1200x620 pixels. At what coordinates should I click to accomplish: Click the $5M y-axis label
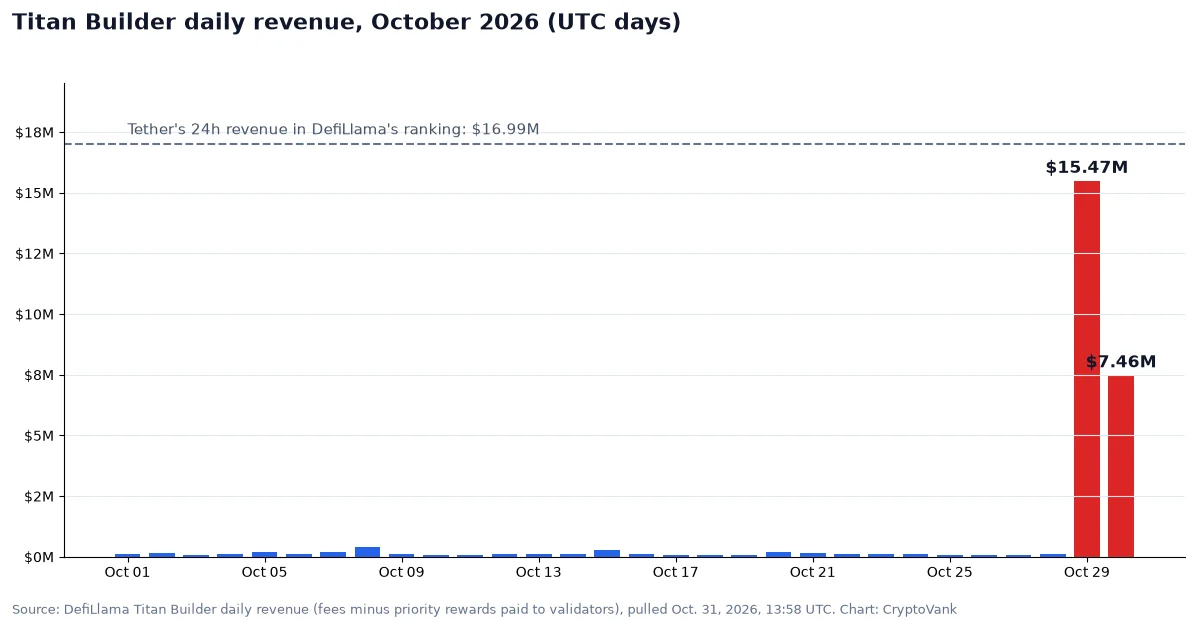point(39,435)
